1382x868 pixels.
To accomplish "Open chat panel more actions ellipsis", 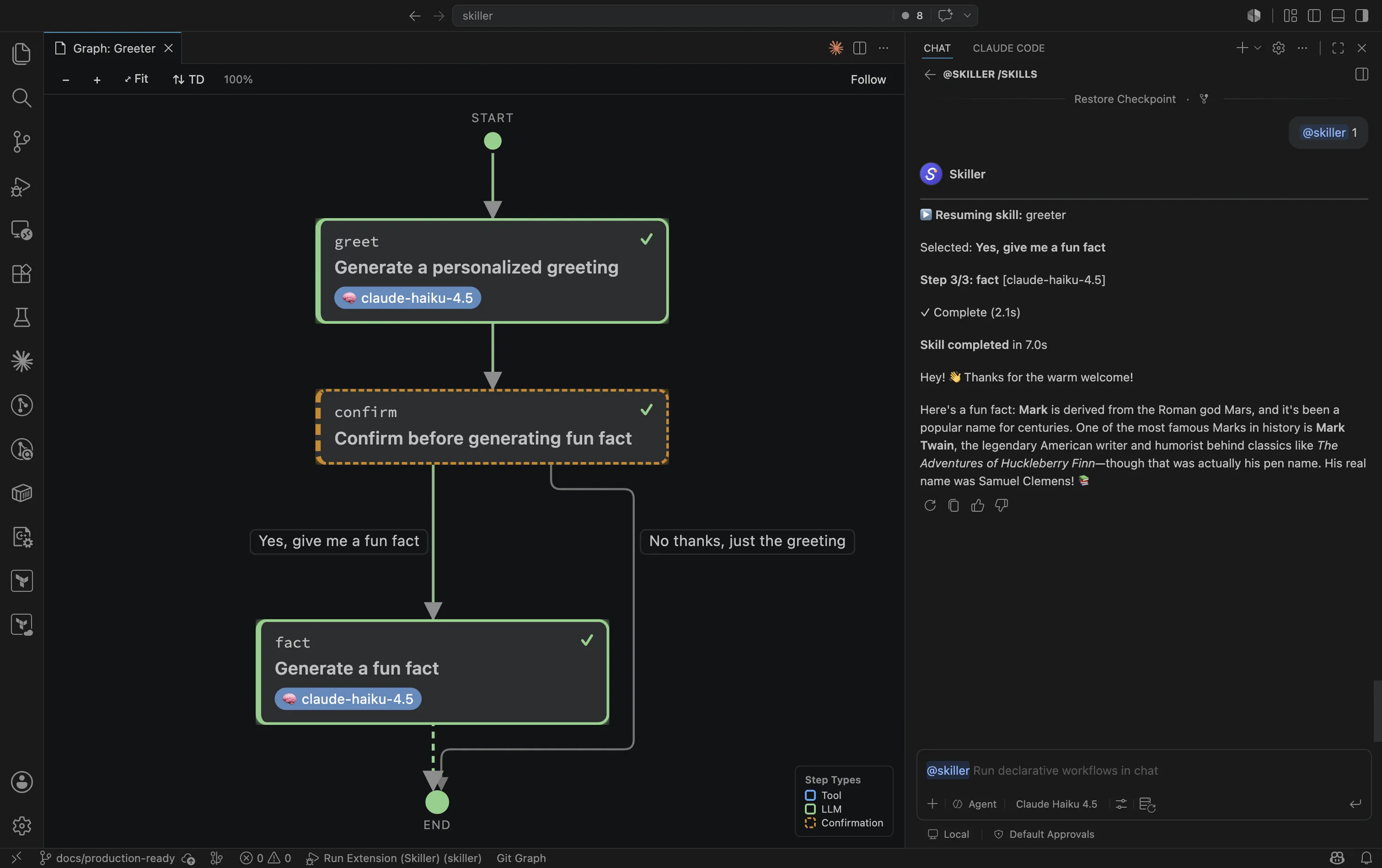I will [x=1302, y=48].
